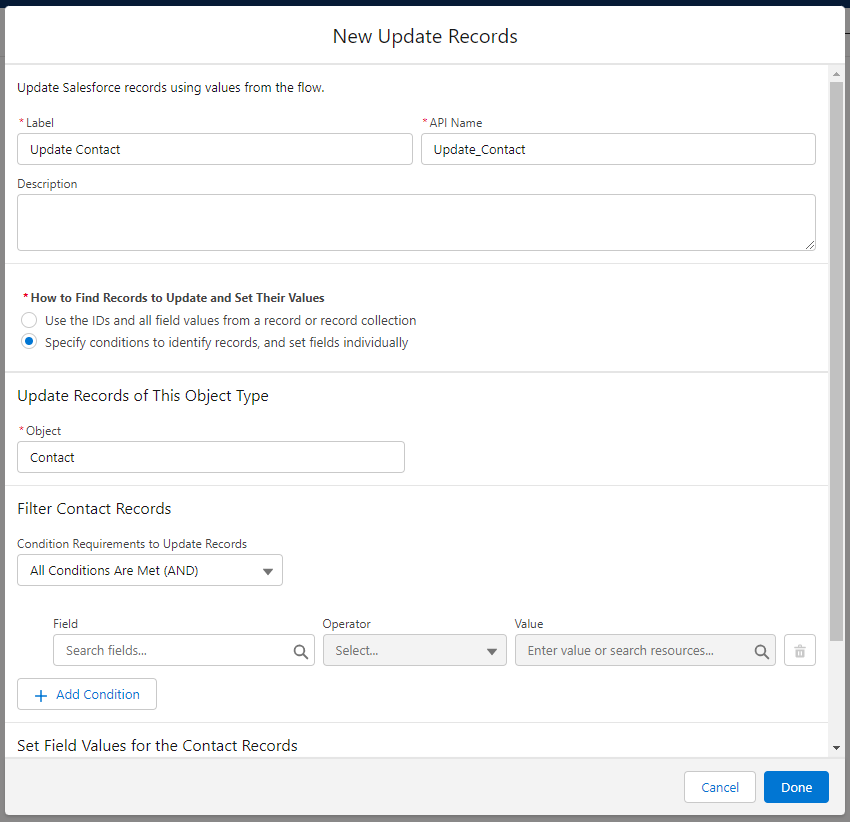Click the Label field showing Update Contact
The image size is (850, 822).
(x=214, y=149)
